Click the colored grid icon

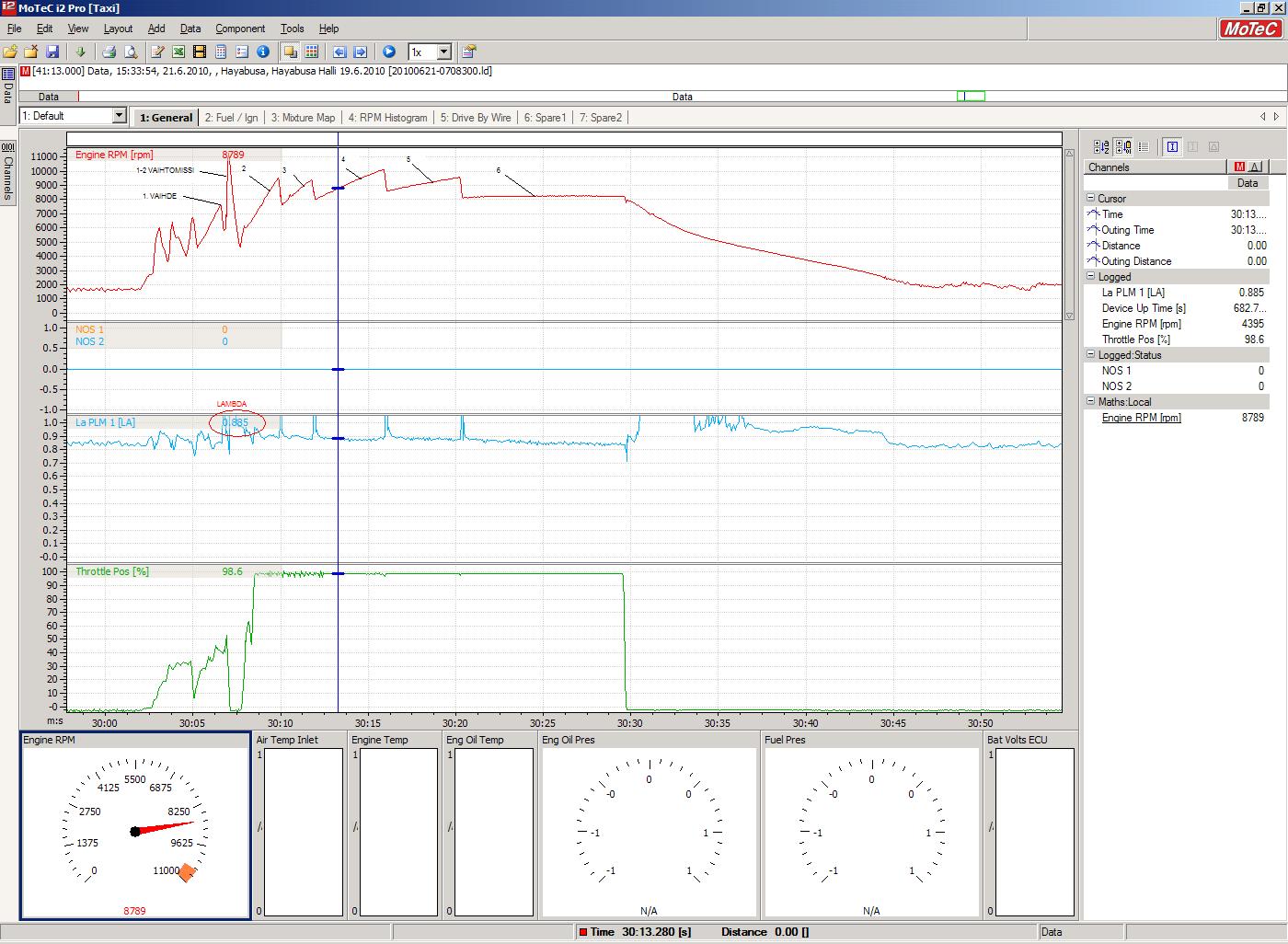coord(312,52)
